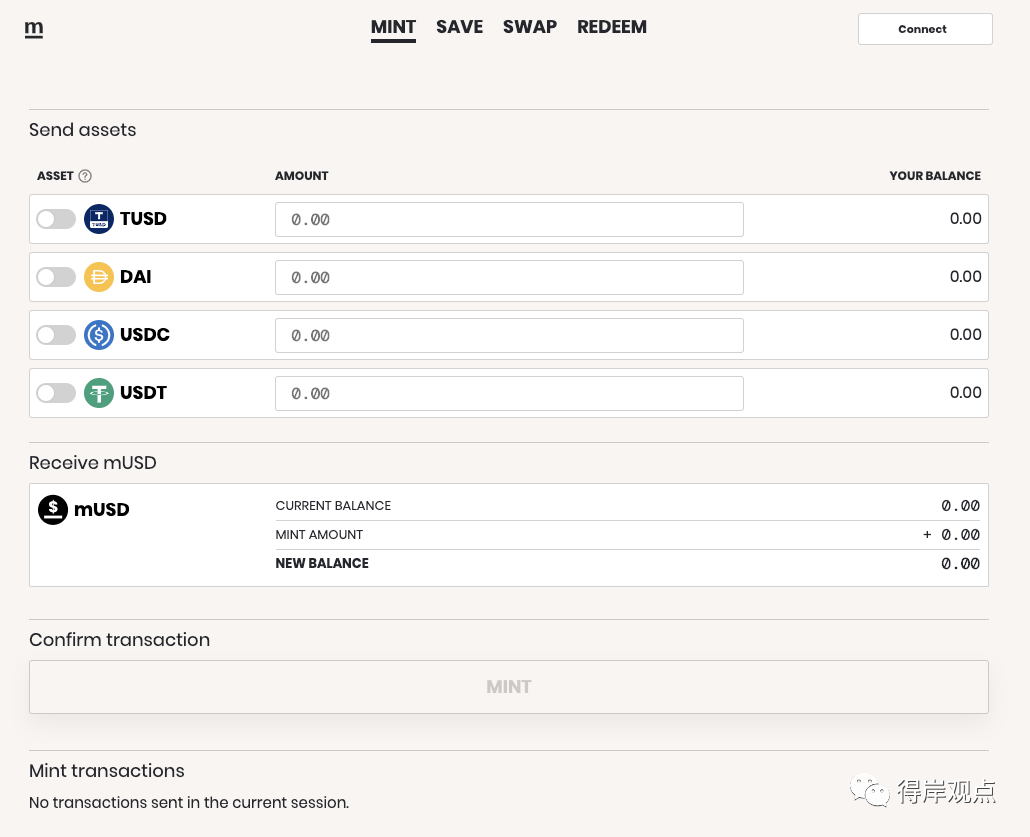This screenshot has width=1030, height=837.
Task: Click the 'USDC' asset label
Action: pos(145,334)
